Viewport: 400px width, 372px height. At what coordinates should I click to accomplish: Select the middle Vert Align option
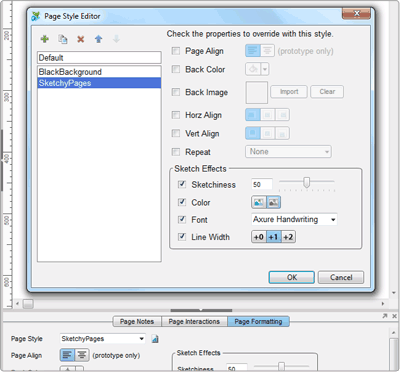click(267, 133)
